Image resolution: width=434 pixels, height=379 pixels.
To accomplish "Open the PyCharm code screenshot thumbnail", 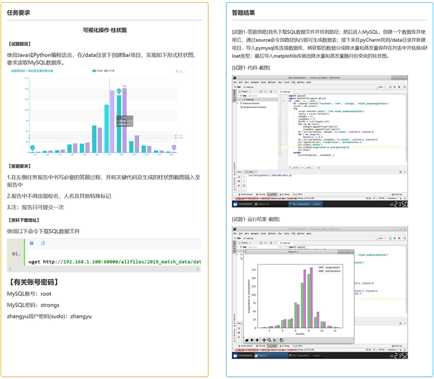I will [320, 141].
